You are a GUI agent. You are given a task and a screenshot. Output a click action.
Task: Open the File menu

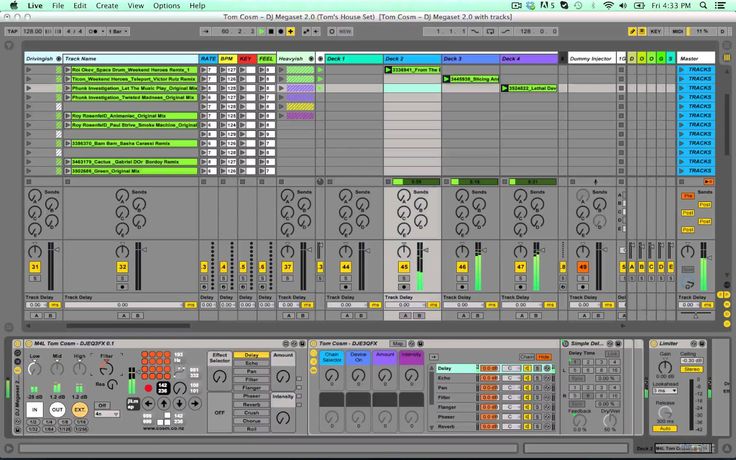coord(58,6)
